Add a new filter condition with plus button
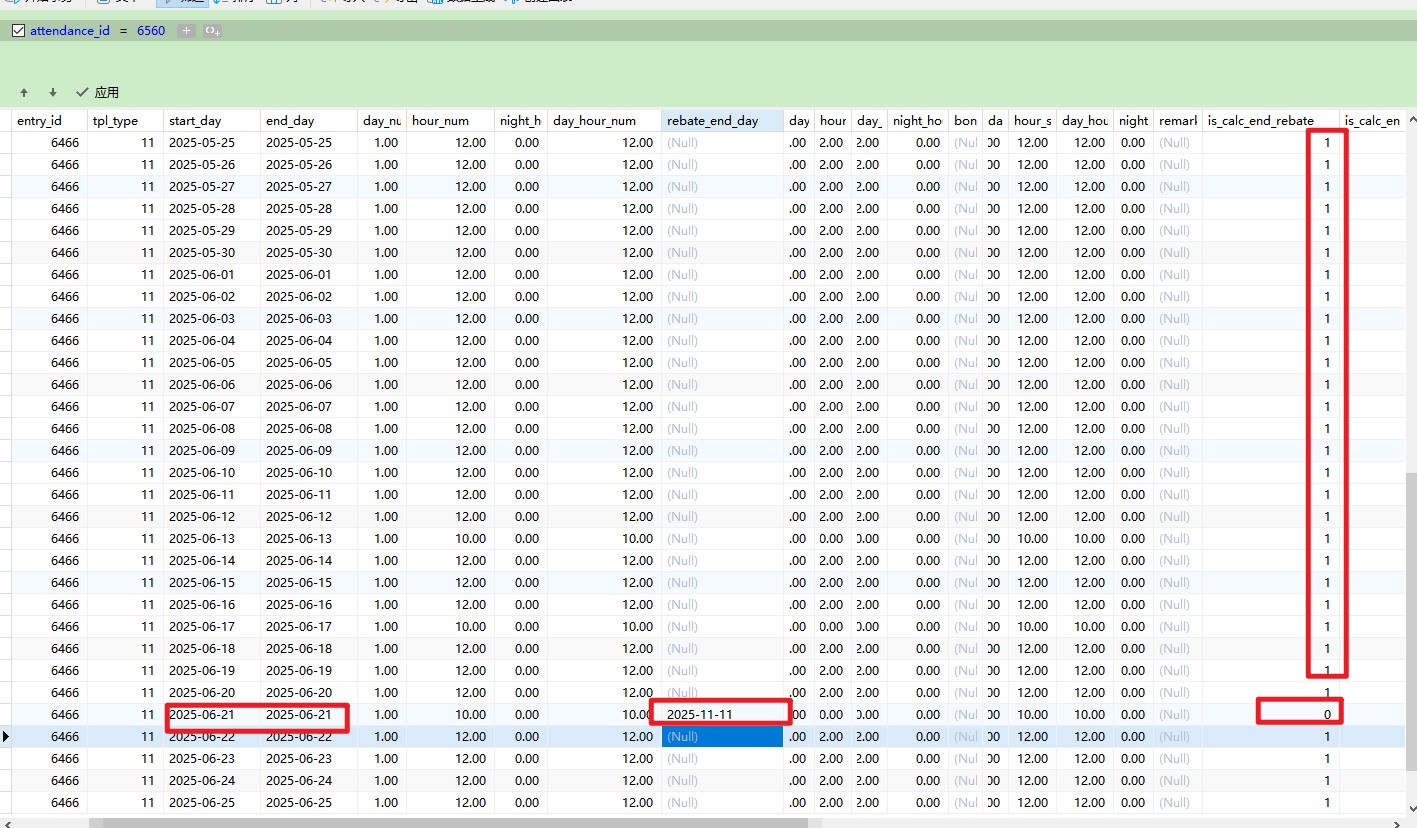This screenshot has height=828, width=1417. click(x=186, y=31)
